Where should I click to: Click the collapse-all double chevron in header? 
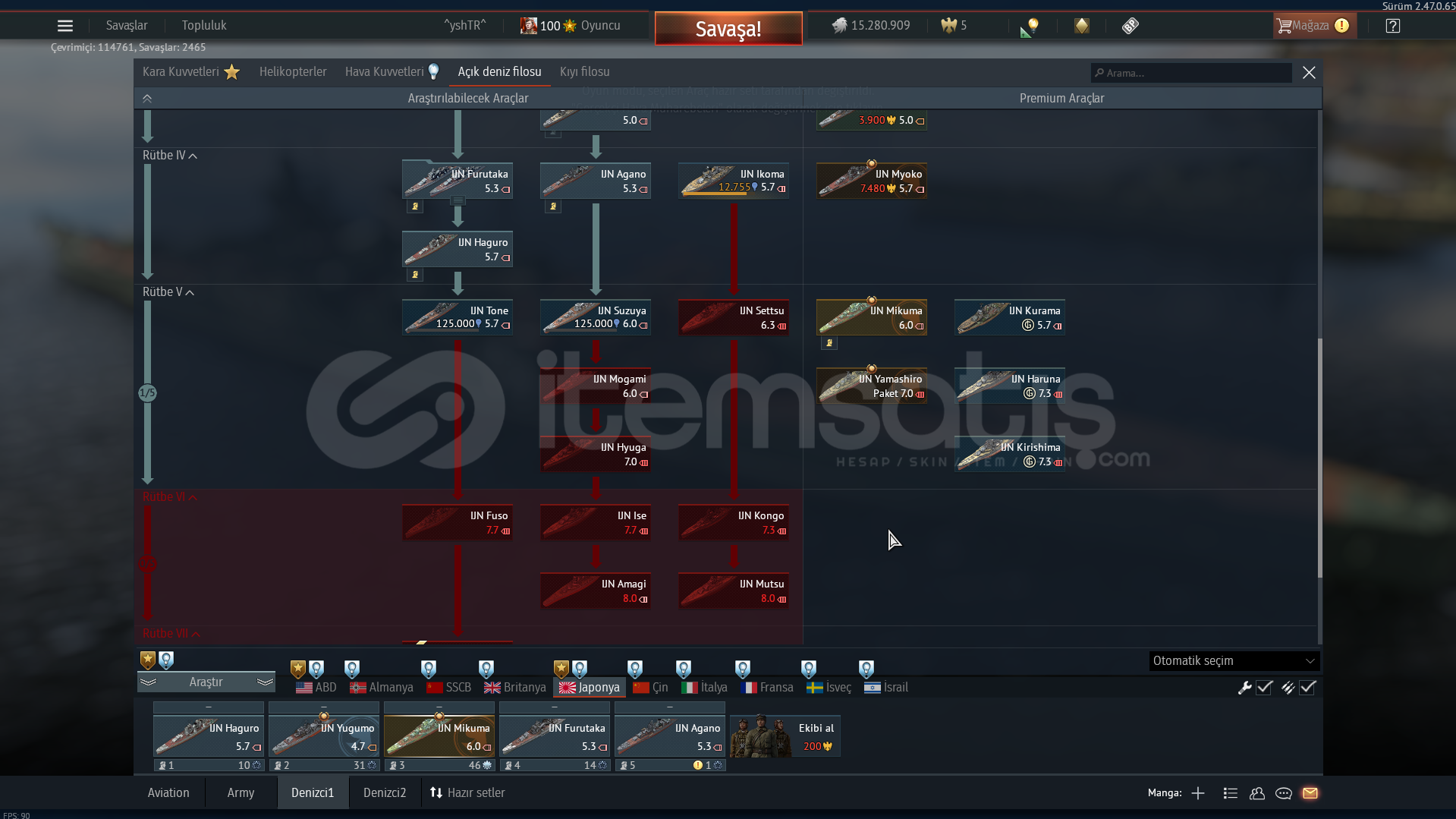[x=147, y=99]
